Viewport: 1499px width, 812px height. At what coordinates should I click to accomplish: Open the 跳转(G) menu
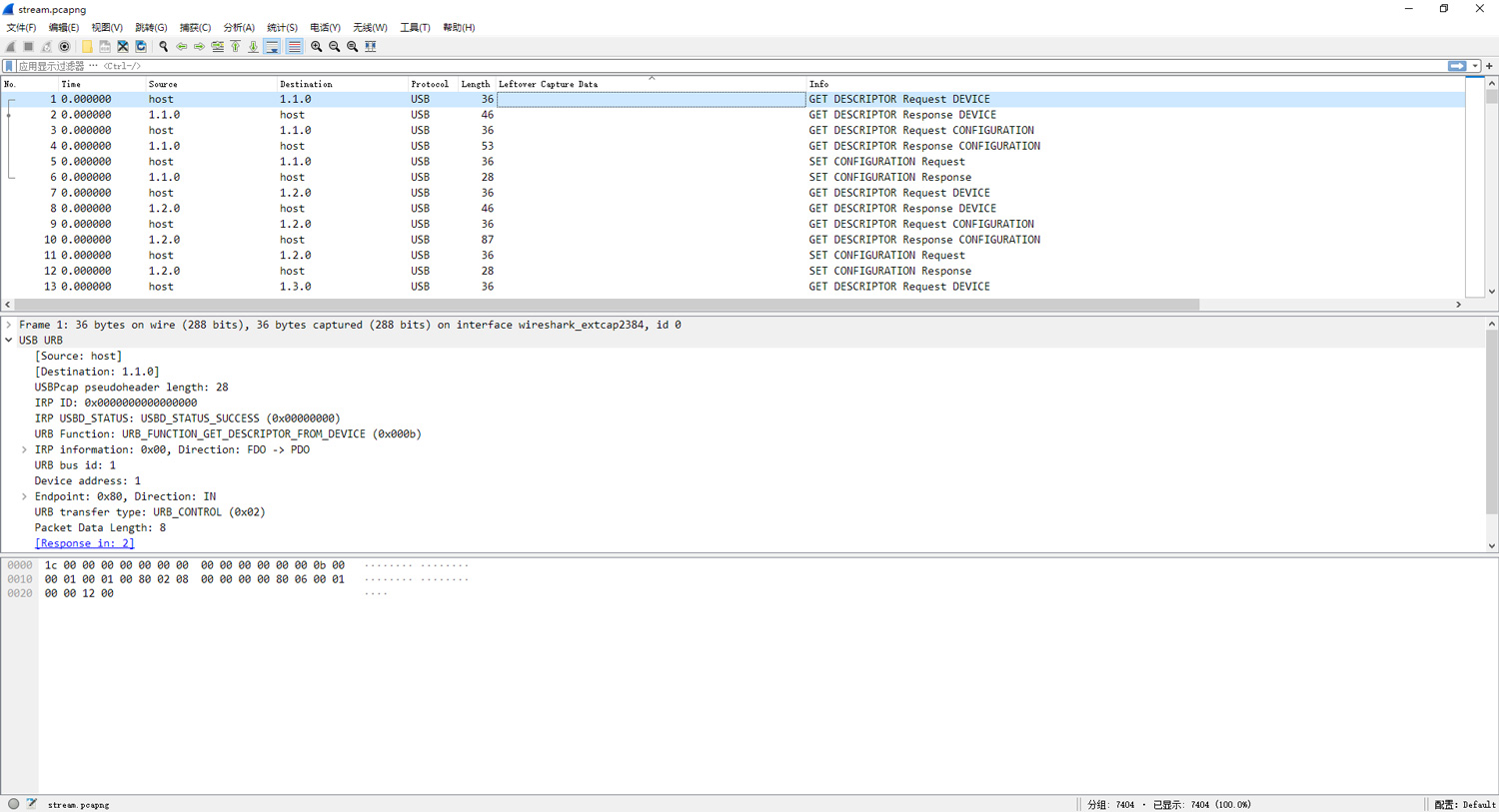coord(151,28)
